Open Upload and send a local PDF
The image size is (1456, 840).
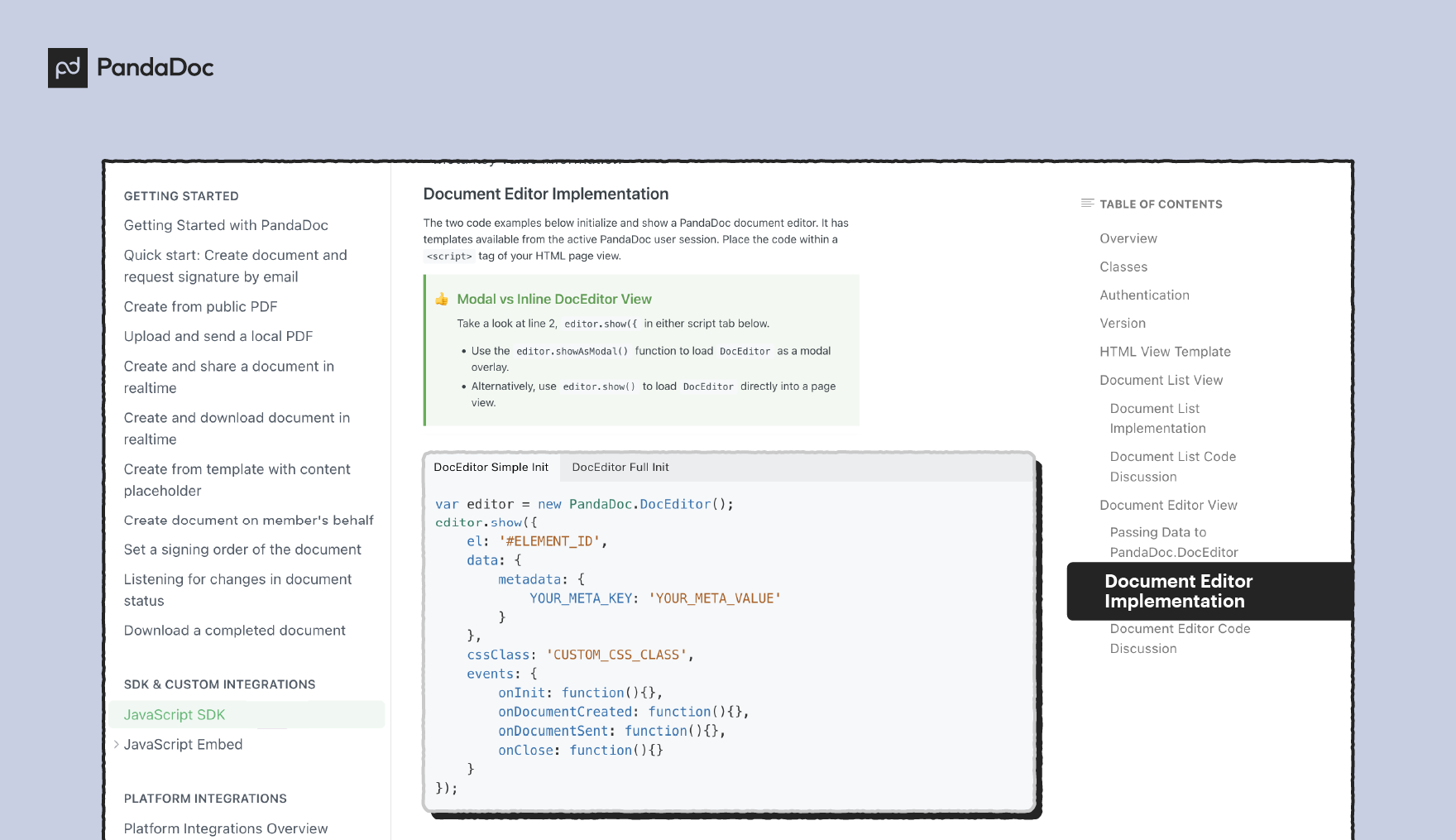coord(218,336)
